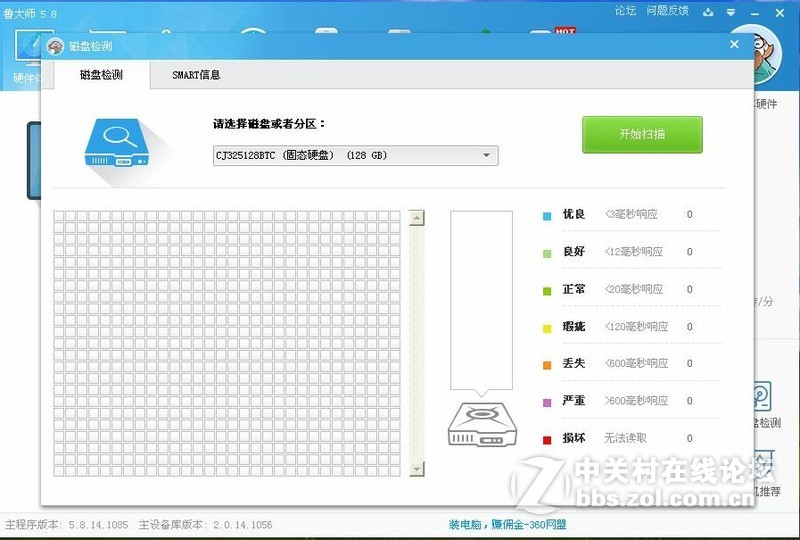
Task: Open the disk selection dropdown CJ325128BTC
Action: 355,155
